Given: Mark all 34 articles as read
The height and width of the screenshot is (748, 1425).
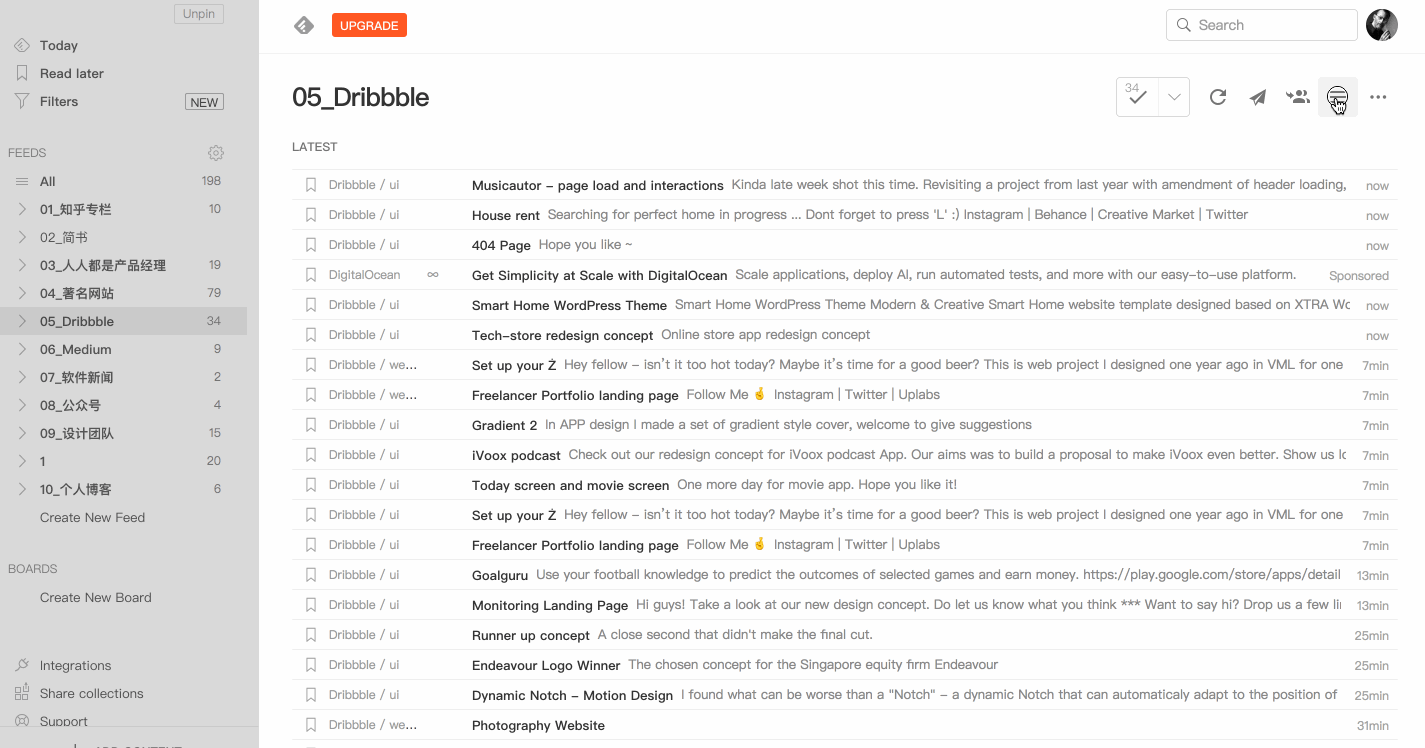Looking at the screenshot, I should point(1137,97).
